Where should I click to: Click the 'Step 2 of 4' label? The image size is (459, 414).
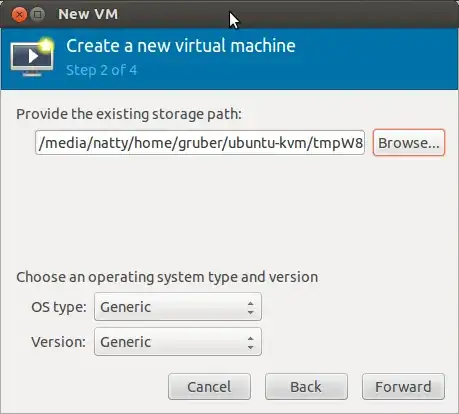coord(101,70)
